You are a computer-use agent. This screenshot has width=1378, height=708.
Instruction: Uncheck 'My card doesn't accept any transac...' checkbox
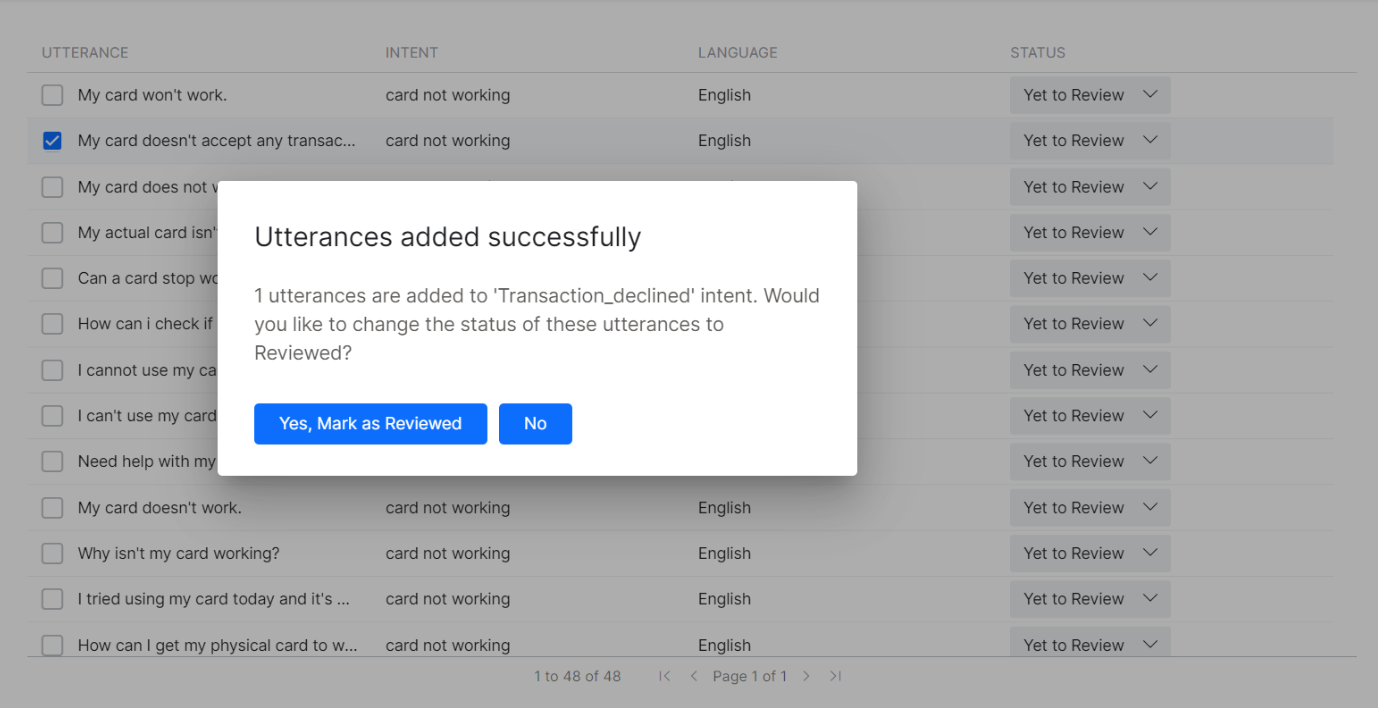point(52,141)
